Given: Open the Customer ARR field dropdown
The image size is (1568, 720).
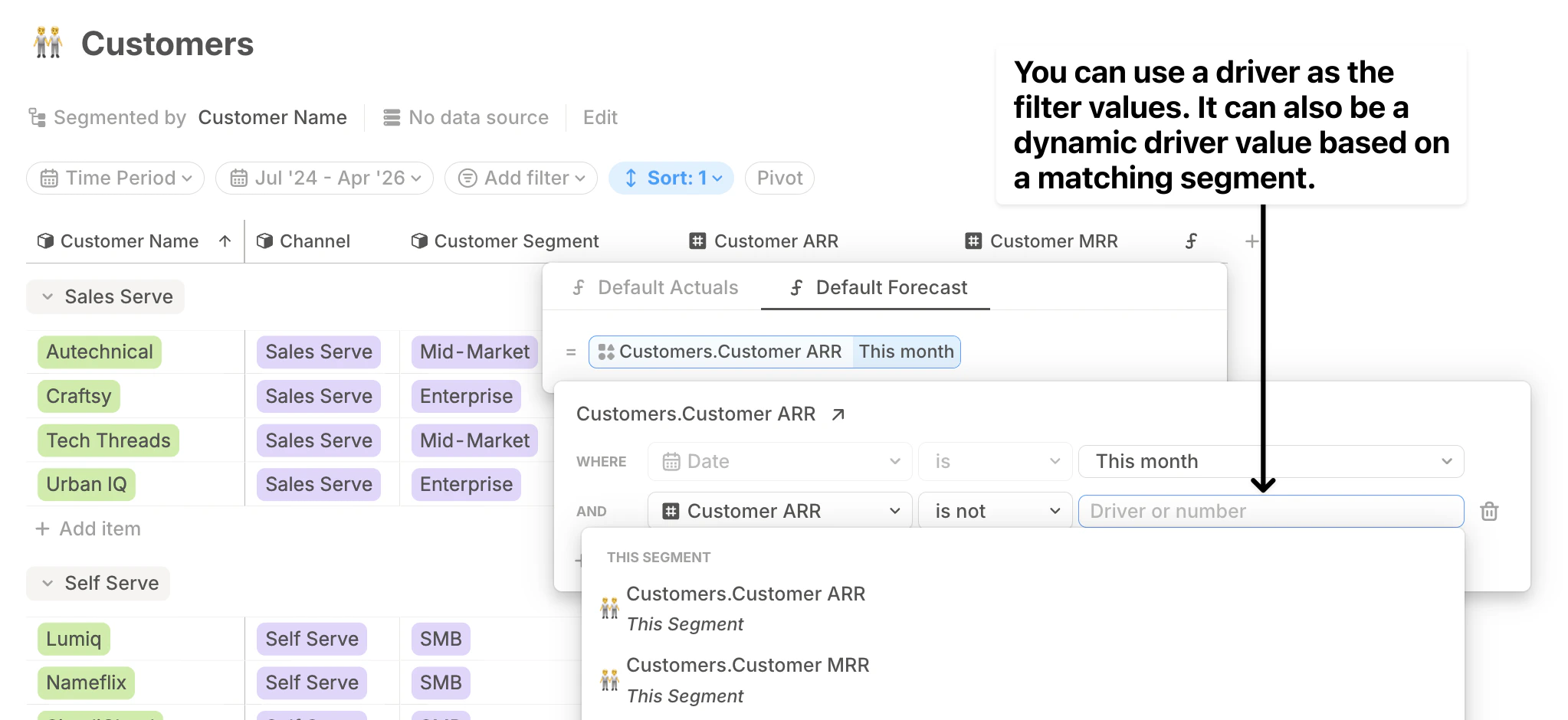Looking at the screenshot, I should [x=780, y=511].
